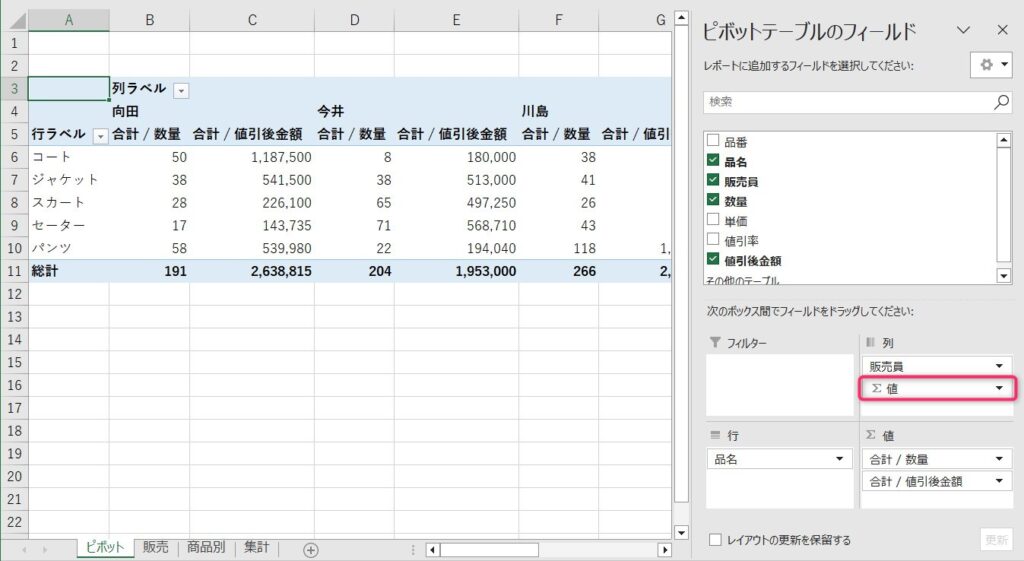1024x561 pixels.
Task: Enable the 単価 field checkbox
Action: coord(713,219)
